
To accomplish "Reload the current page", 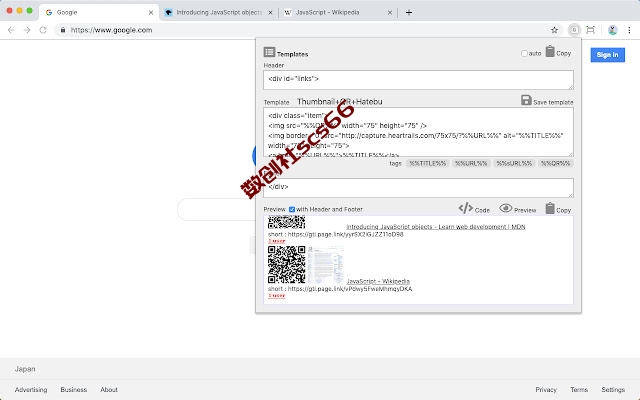I will tap(43, 30).
